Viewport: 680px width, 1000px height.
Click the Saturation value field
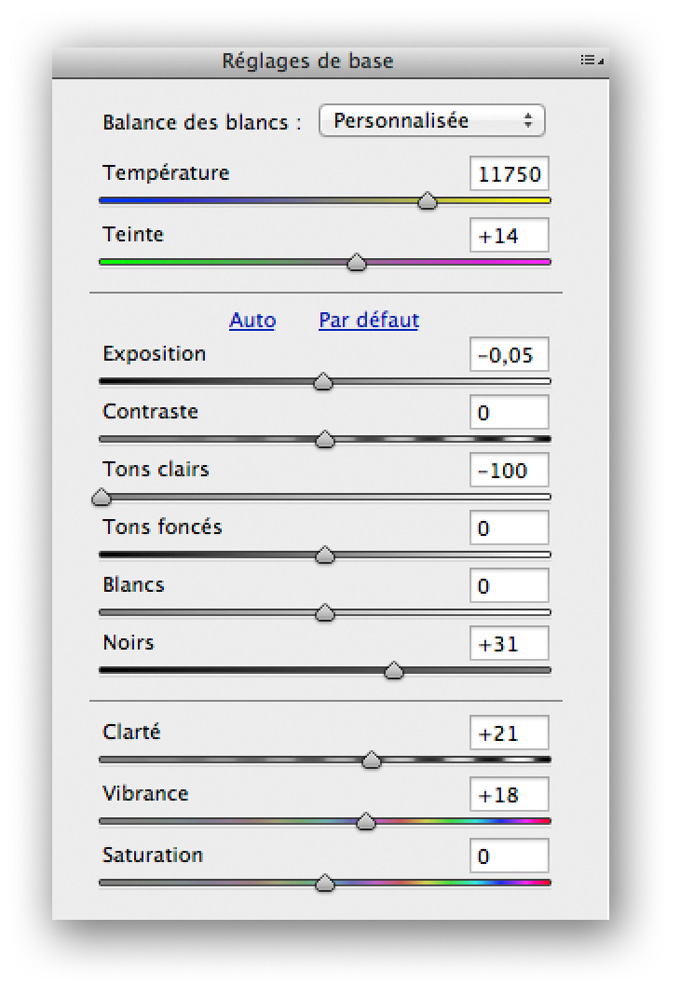[x=509, y=856]
